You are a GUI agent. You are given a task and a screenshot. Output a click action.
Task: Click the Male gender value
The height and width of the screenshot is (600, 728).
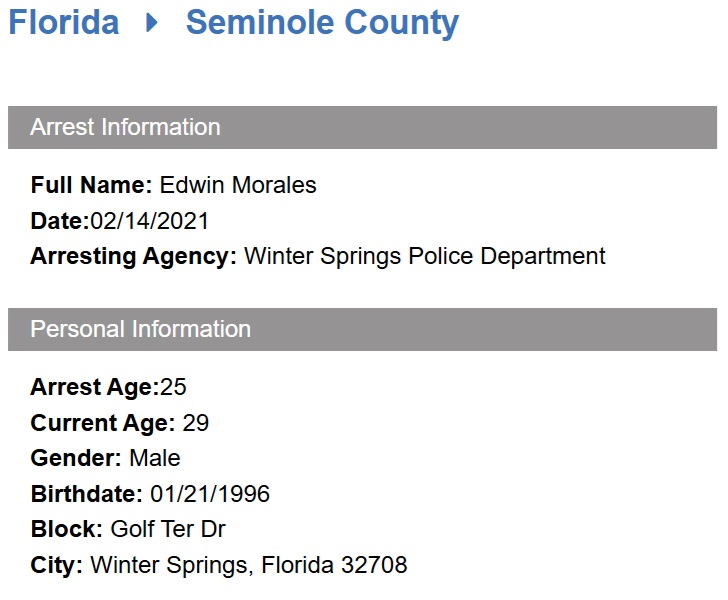[155, 458]
